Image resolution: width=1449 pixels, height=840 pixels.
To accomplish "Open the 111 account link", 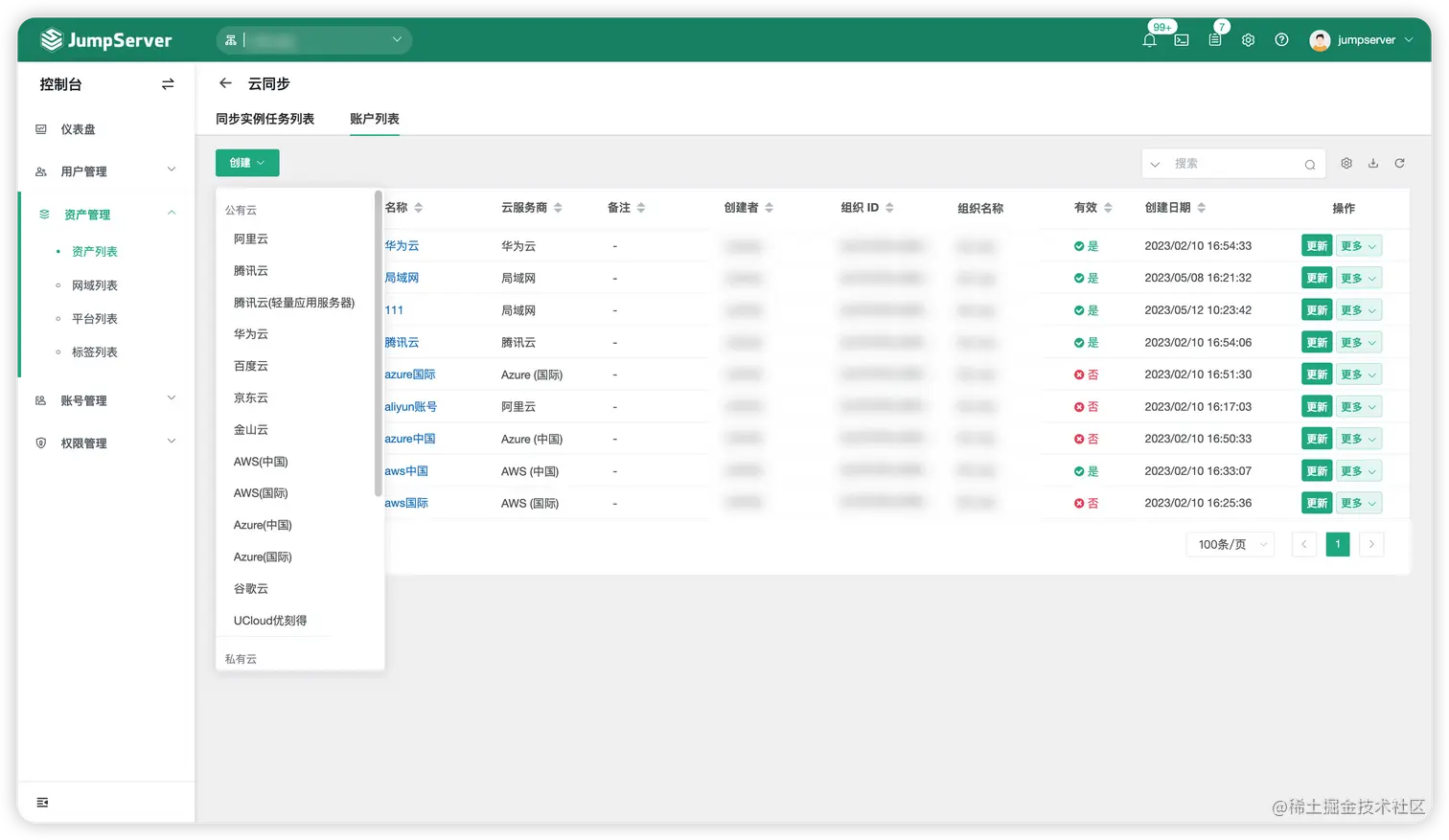I will point(394,310).
